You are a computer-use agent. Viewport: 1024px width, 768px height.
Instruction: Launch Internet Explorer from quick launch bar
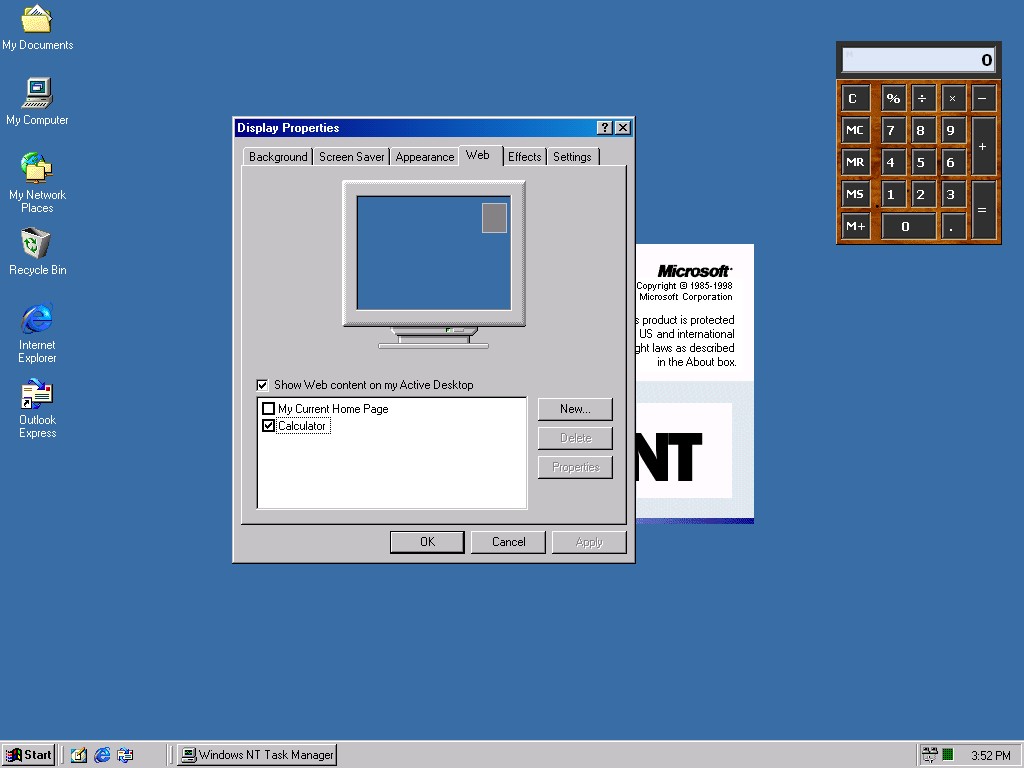pos(102,755)
